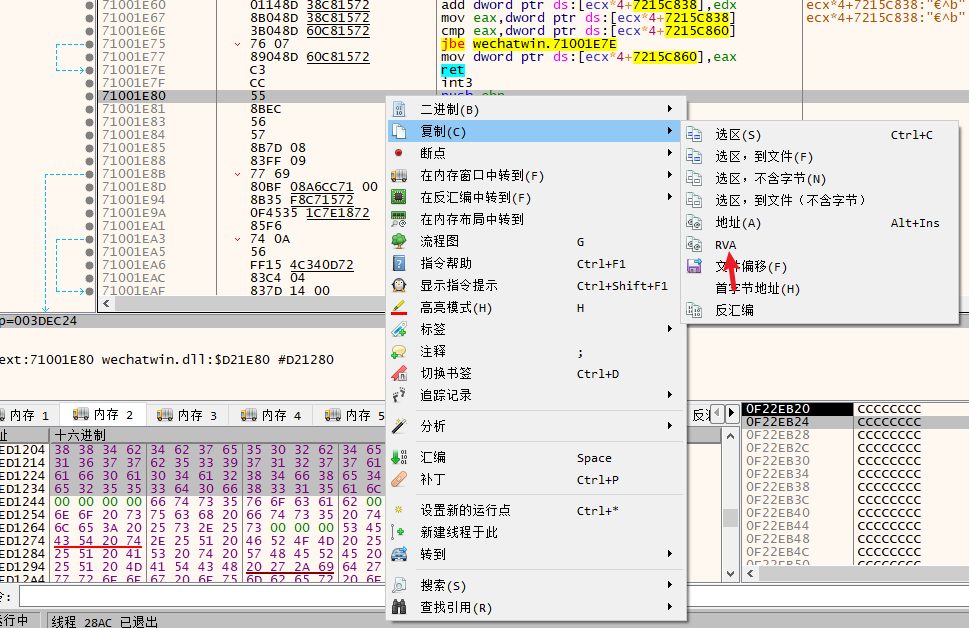
Task: Click the 高亮模式 highlight pencil icon
Action: [x=399, y=307]
